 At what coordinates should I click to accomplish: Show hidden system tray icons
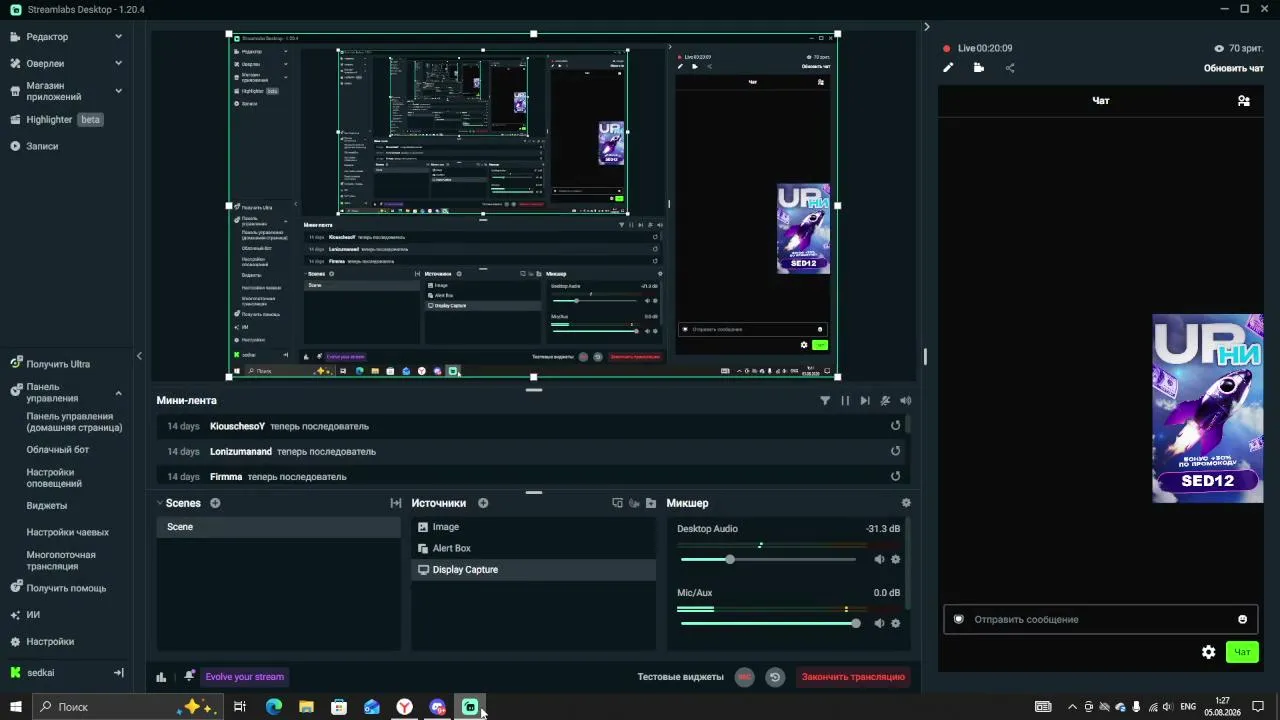1073,707
